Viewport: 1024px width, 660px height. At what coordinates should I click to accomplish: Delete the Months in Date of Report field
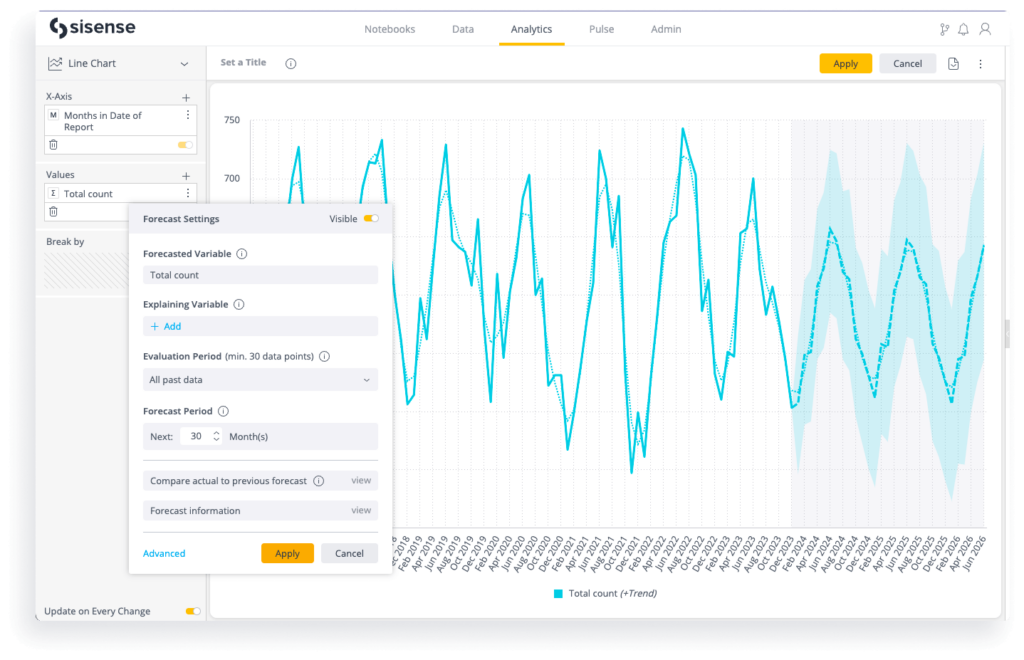coord(54,145)
